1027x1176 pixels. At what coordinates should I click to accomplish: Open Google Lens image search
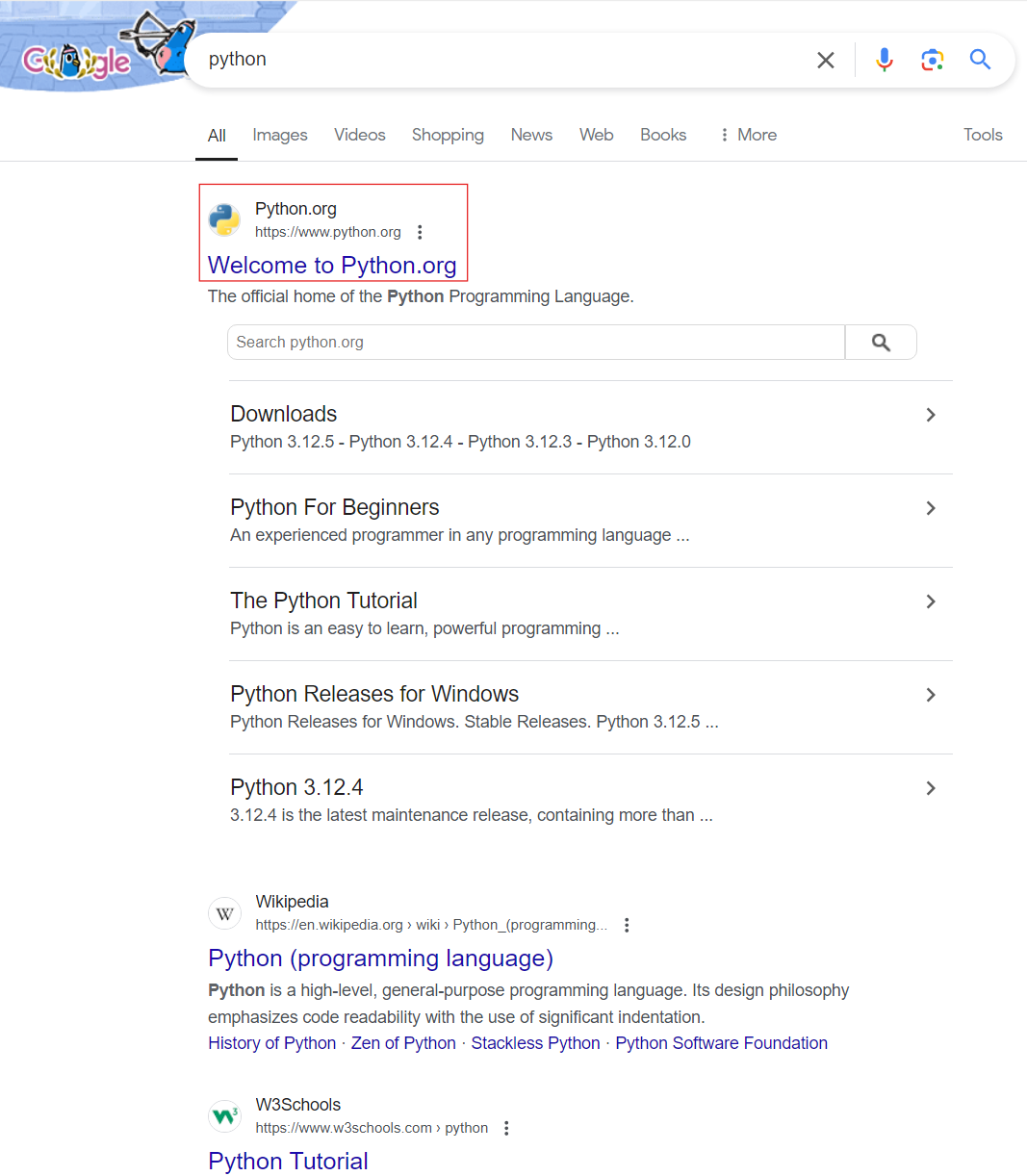(932, 59)
